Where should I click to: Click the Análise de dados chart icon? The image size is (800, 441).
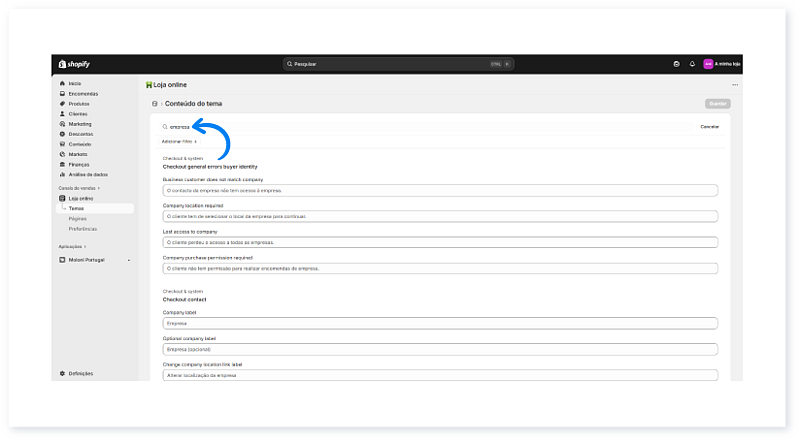[62, 174]
